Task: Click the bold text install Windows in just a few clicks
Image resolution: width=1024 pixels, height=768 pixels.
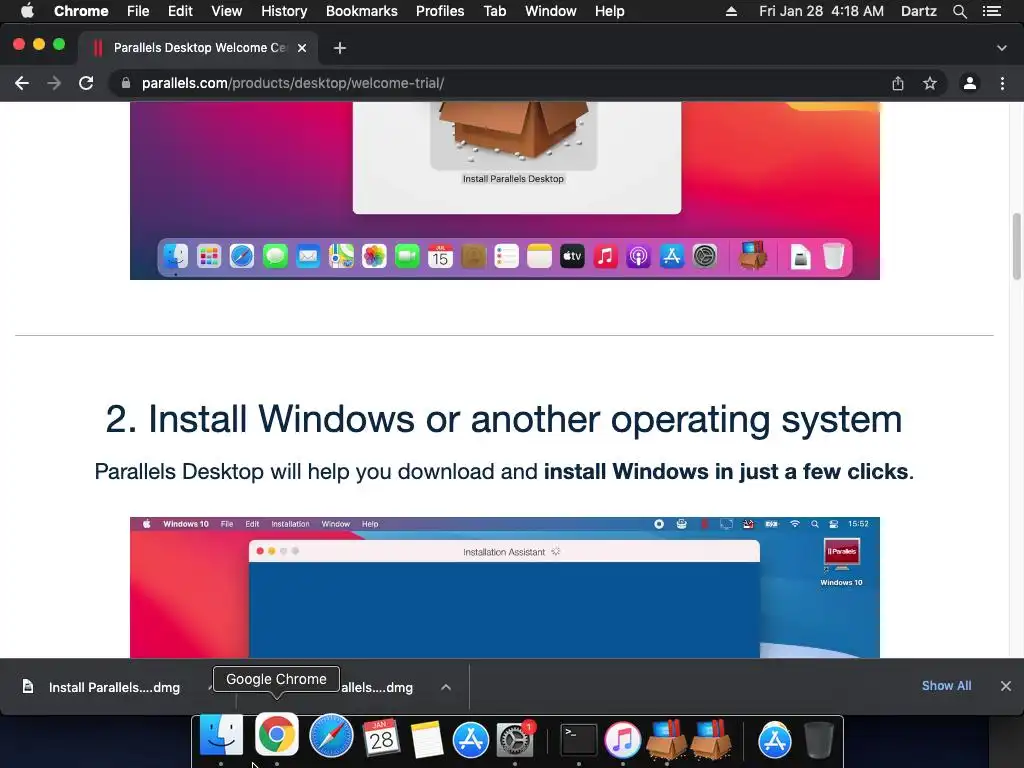Action: coord(726,472)
